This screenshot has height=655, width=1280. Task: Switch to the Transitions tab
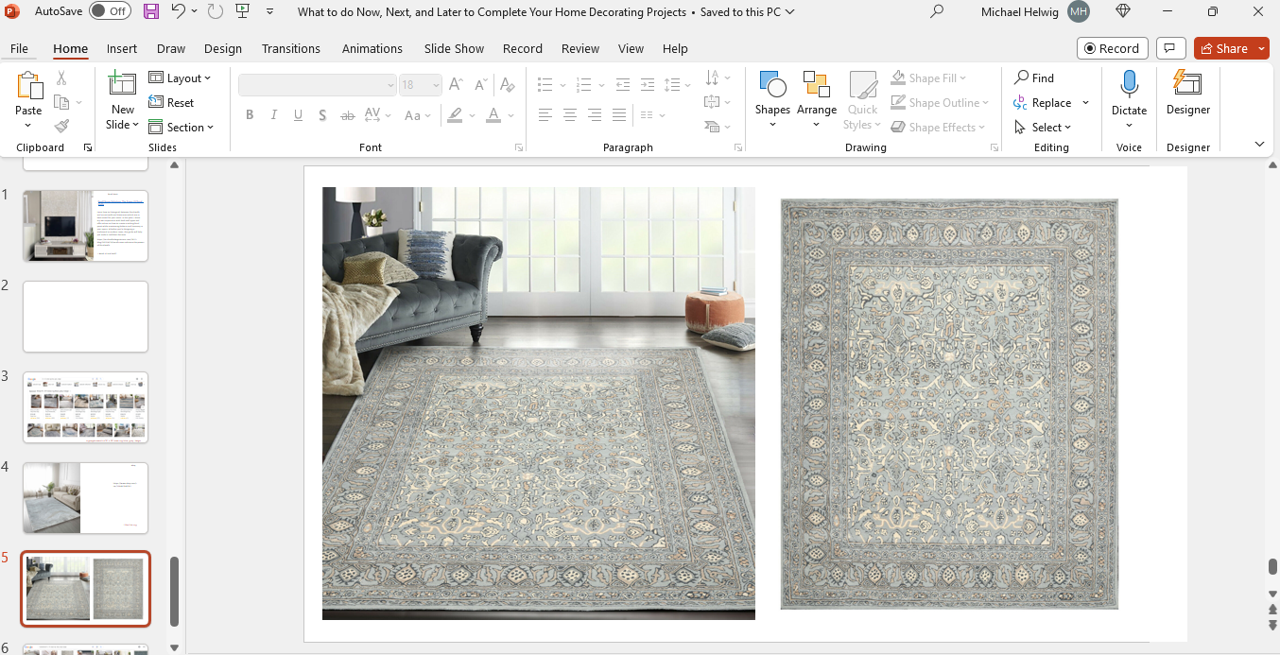point(291,48)
